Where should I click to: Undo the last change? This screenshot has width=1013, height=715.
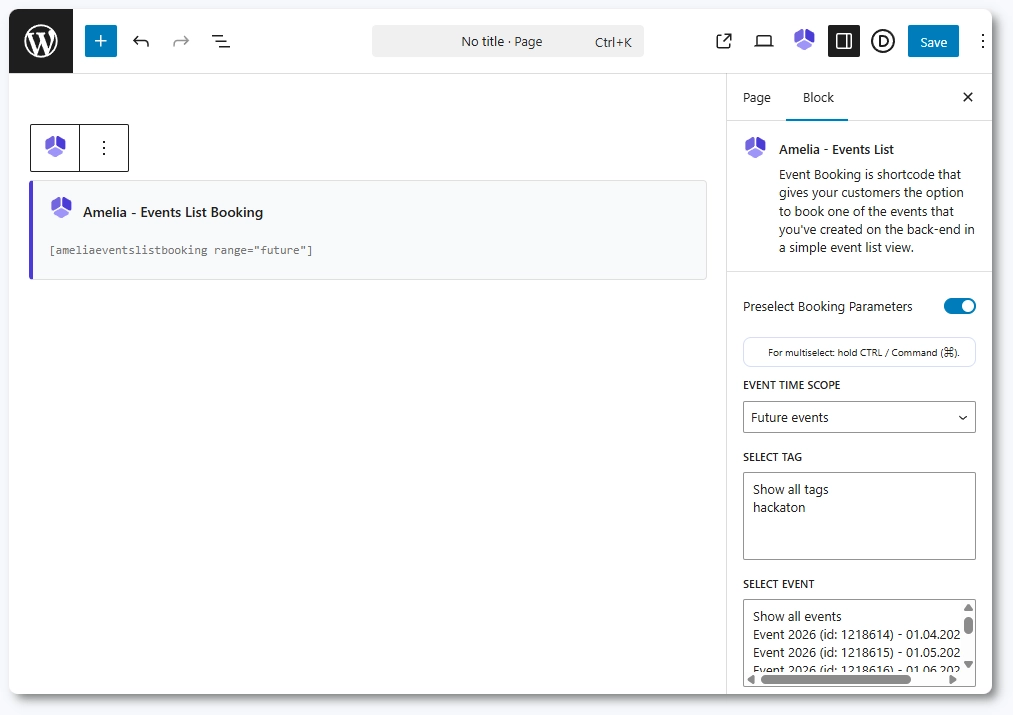(141, 42)
